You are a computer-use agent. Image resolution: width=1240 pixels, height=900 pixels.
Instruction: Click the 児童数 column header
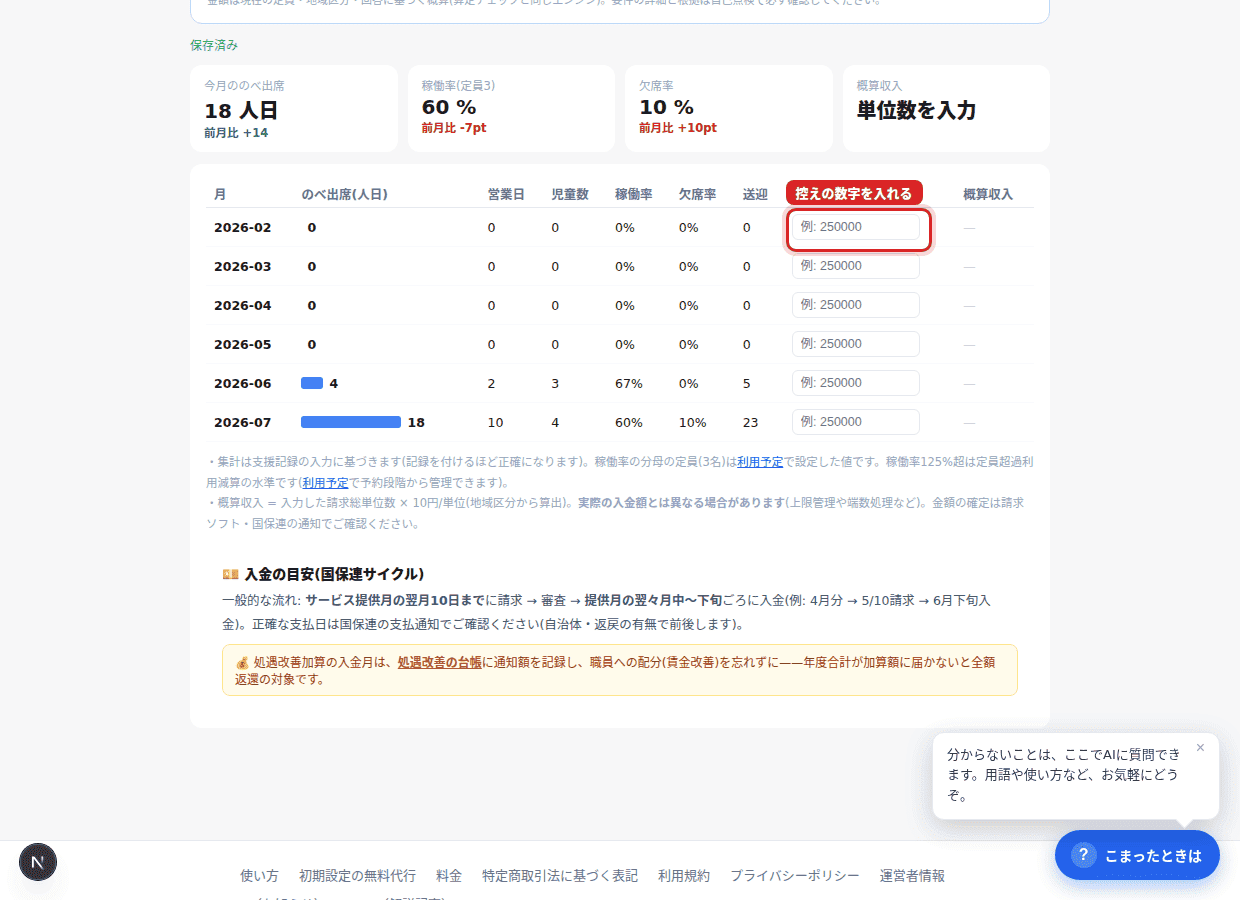pyautogui.click(x=570, y=194)
